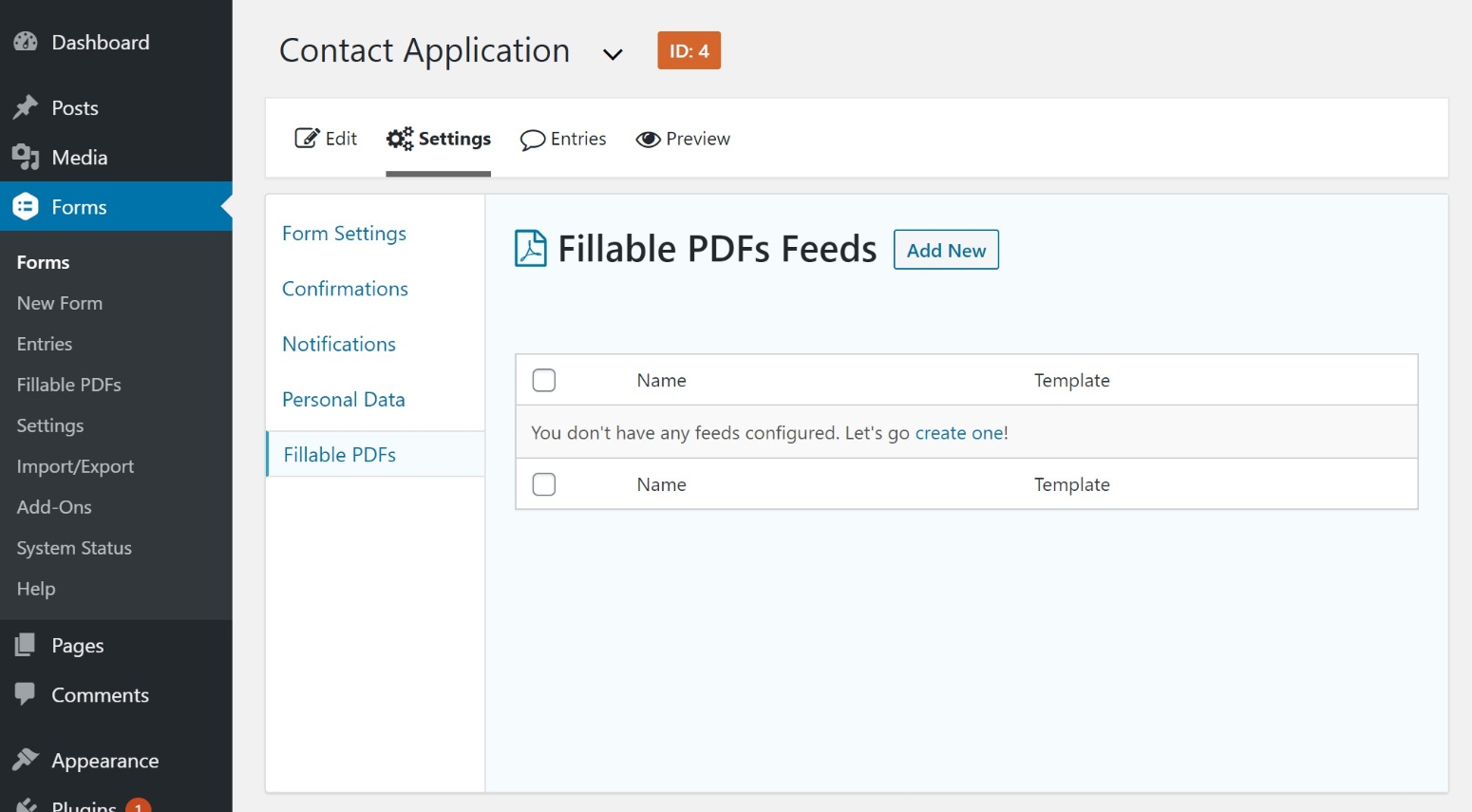The image size is (1472, 812).
Task: Open Media via its camera icon
Action: click(26, 157)
